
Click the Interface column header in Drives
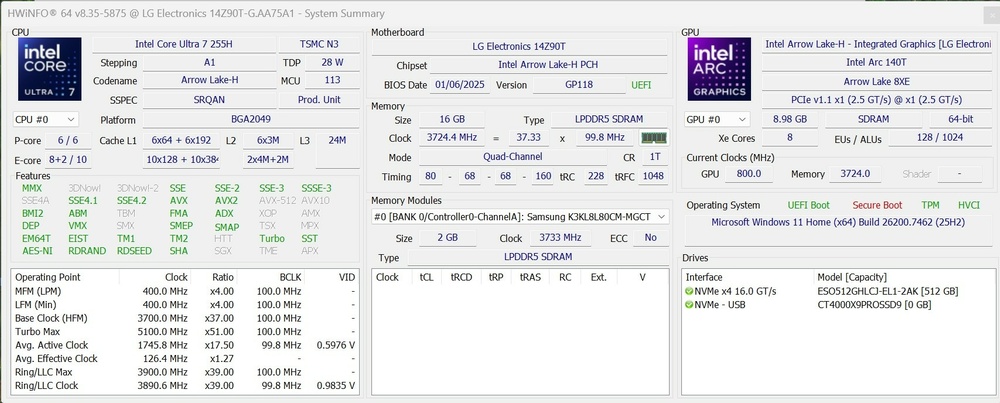[x=703, y=276]
